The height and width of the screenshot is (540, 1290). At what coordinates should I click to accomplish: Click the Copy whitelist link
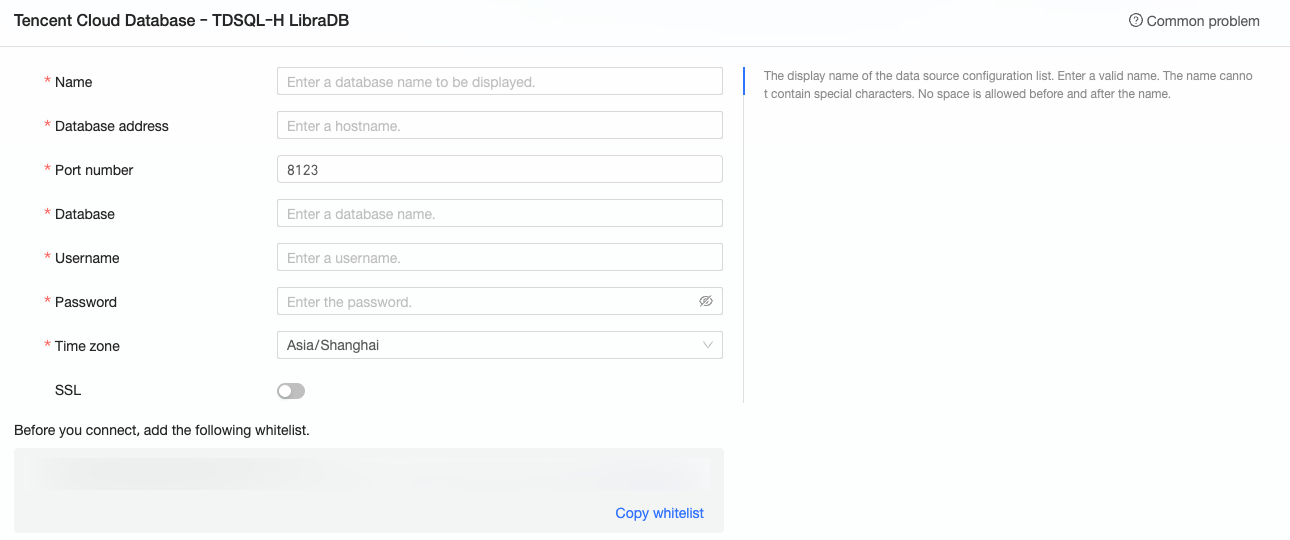click(659, 513)
